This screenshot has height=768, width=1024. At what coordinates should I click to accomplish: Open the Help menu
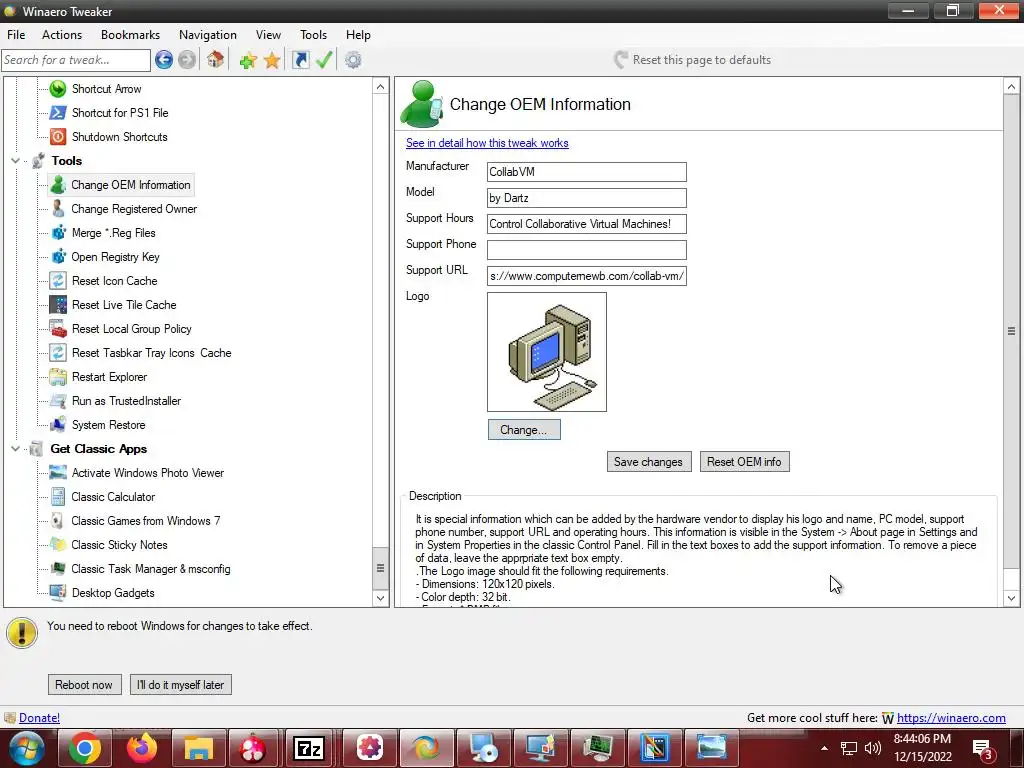tap(358, 35)
